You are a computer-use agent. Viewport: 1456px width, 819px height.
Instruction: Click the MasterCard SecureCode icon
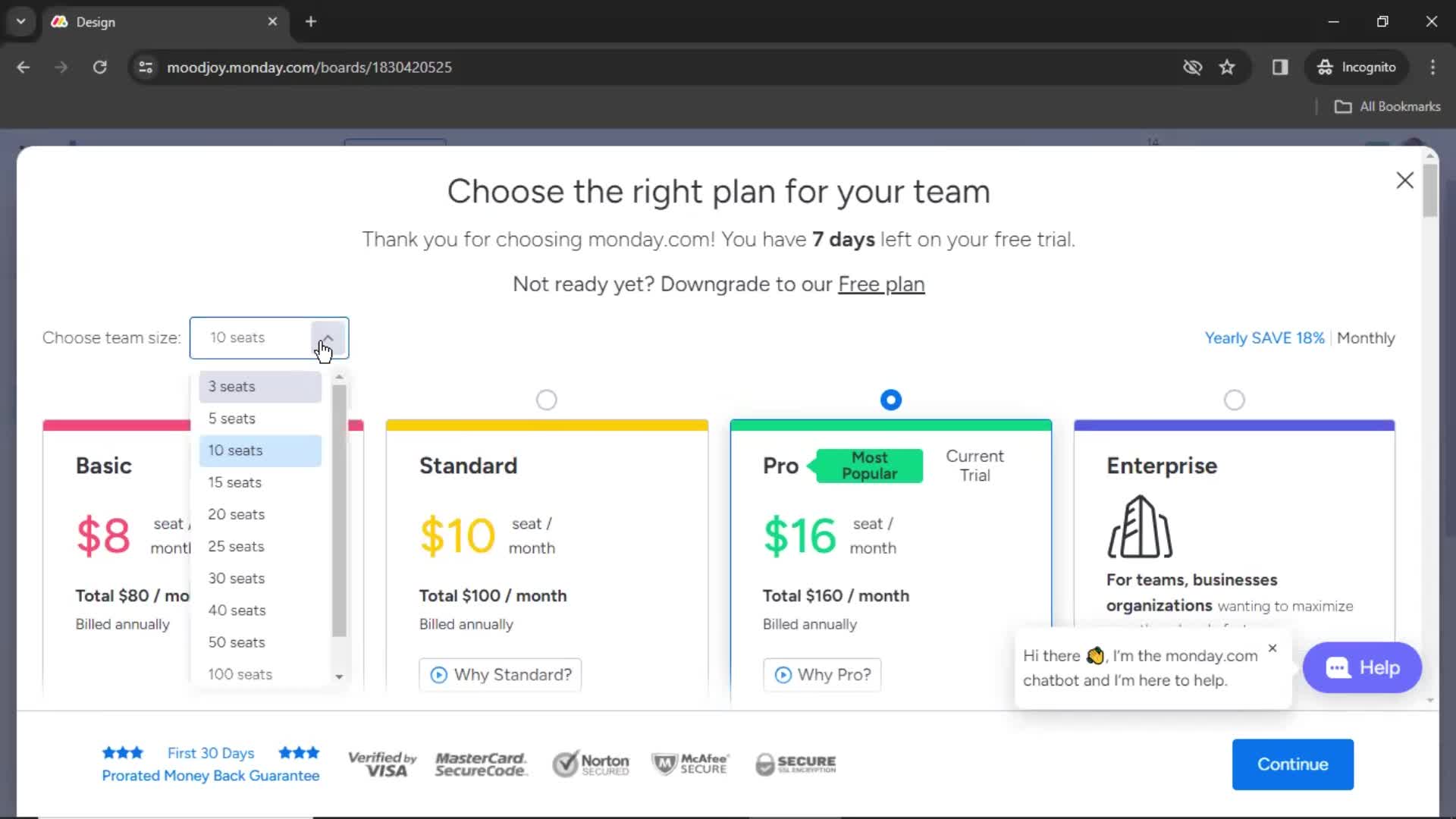tap(480, 763)
